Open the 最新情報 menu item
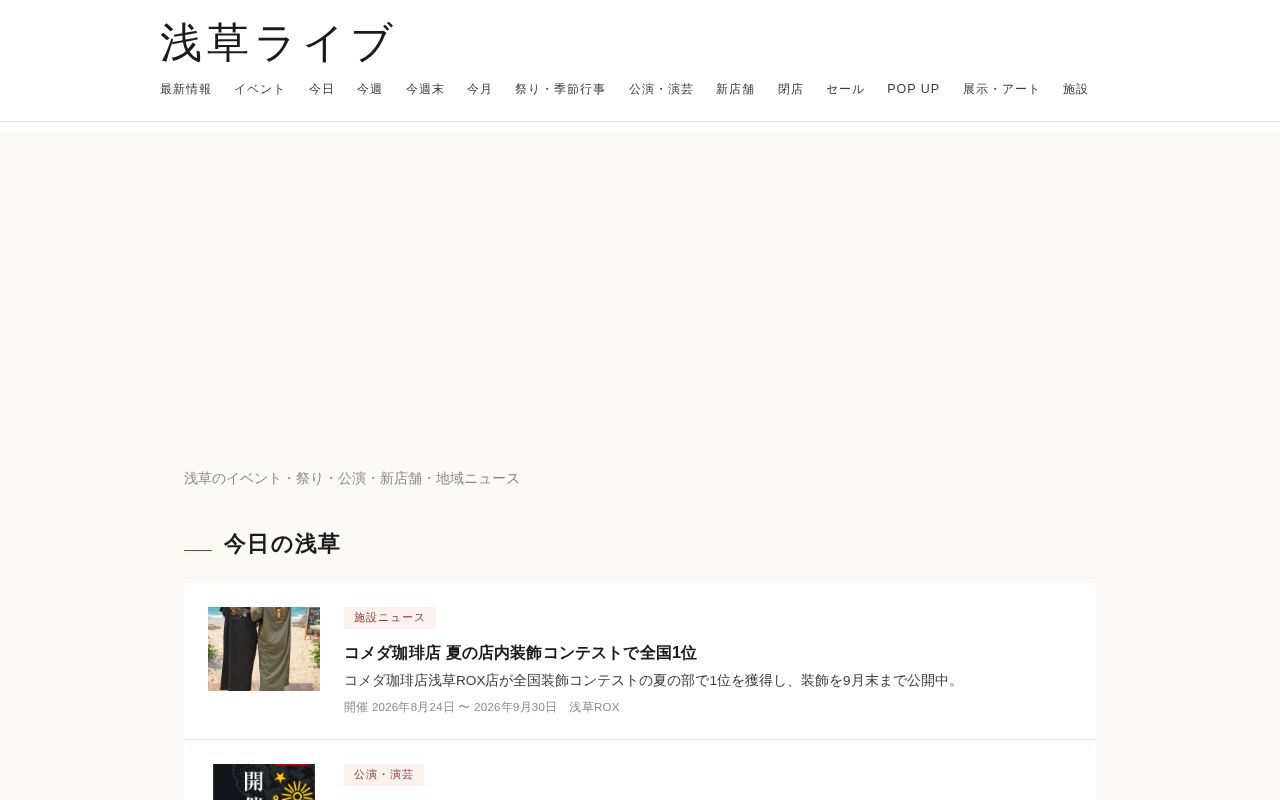The width and height of the screenshot is (1280, 800). (x=186, y=89)
